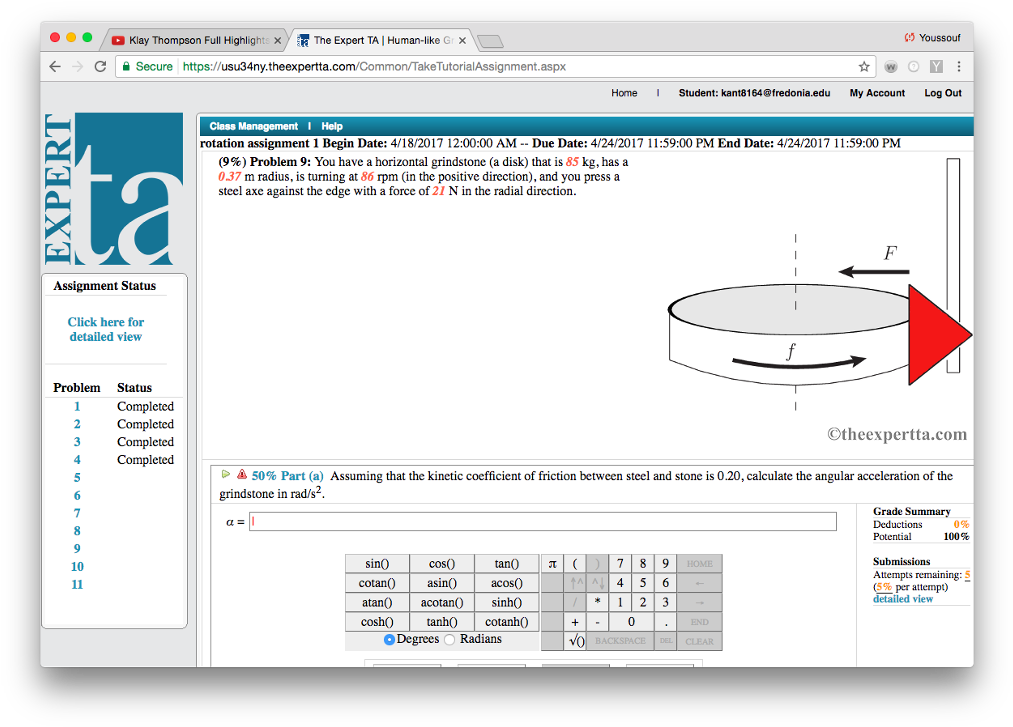The image size is (1013, 727).
Task: Click the Log Out link
Action: [x=943, y=93]
